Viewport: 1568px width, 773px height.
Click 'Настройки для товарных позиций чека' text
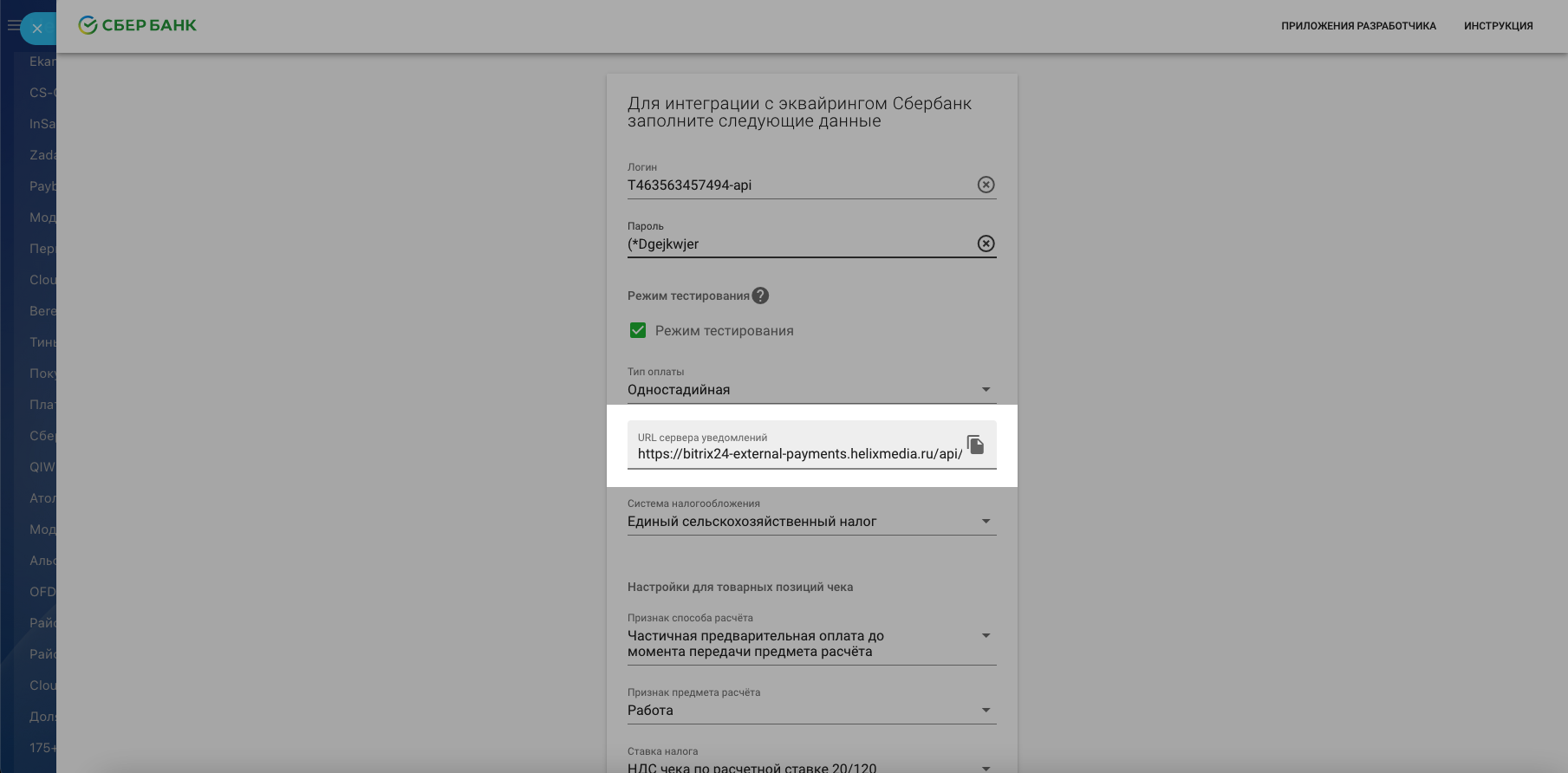point(740,587)
